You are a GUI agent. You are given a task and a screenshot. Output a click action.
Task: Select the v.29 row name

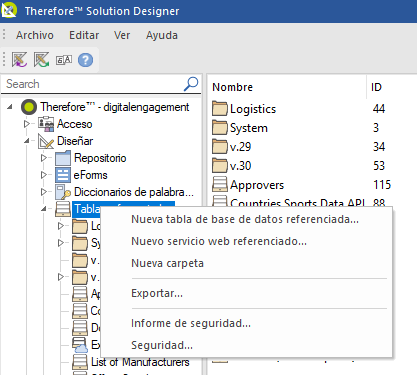(240, 147)
